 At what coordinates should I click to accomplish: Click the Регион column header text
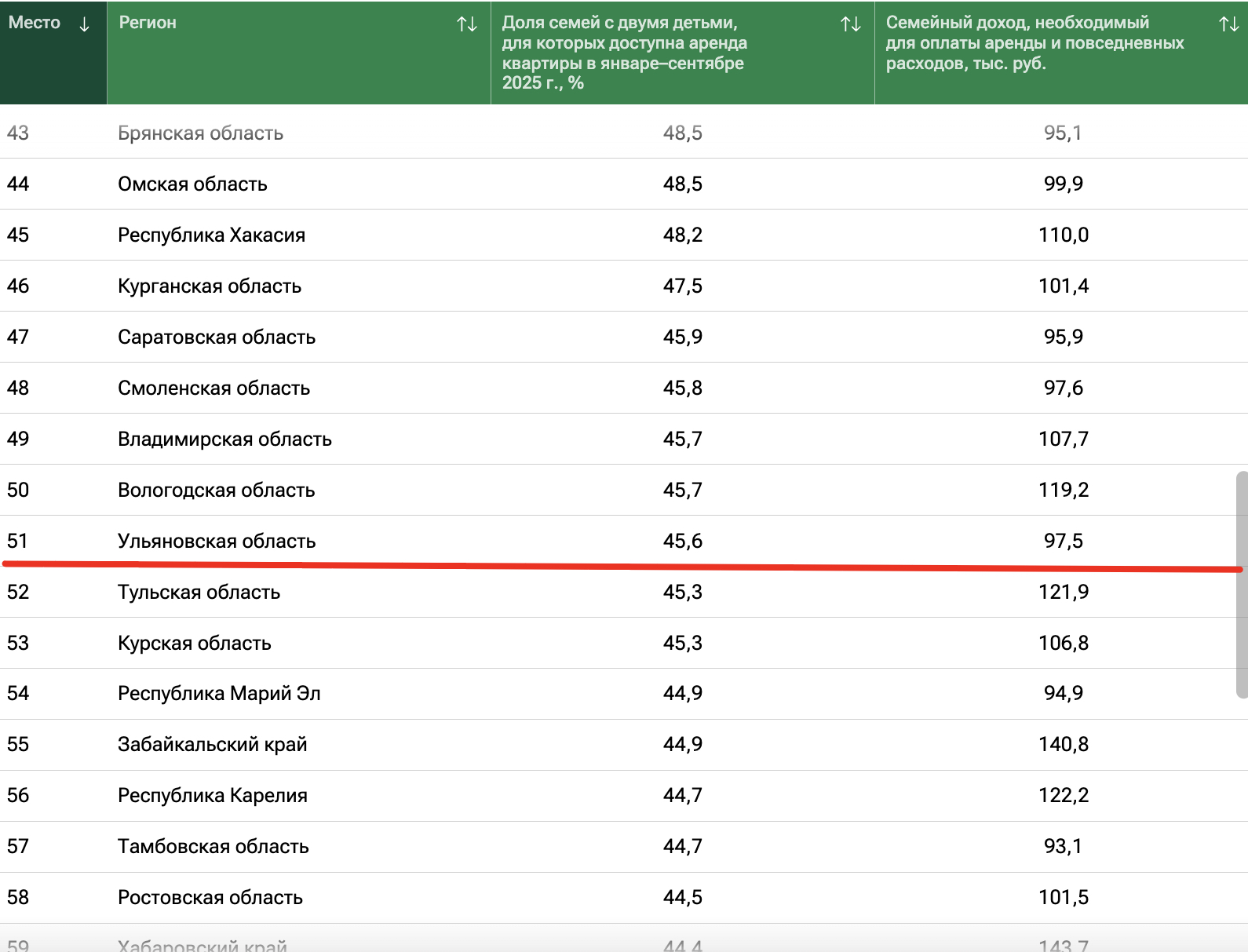tap(148, 23)
